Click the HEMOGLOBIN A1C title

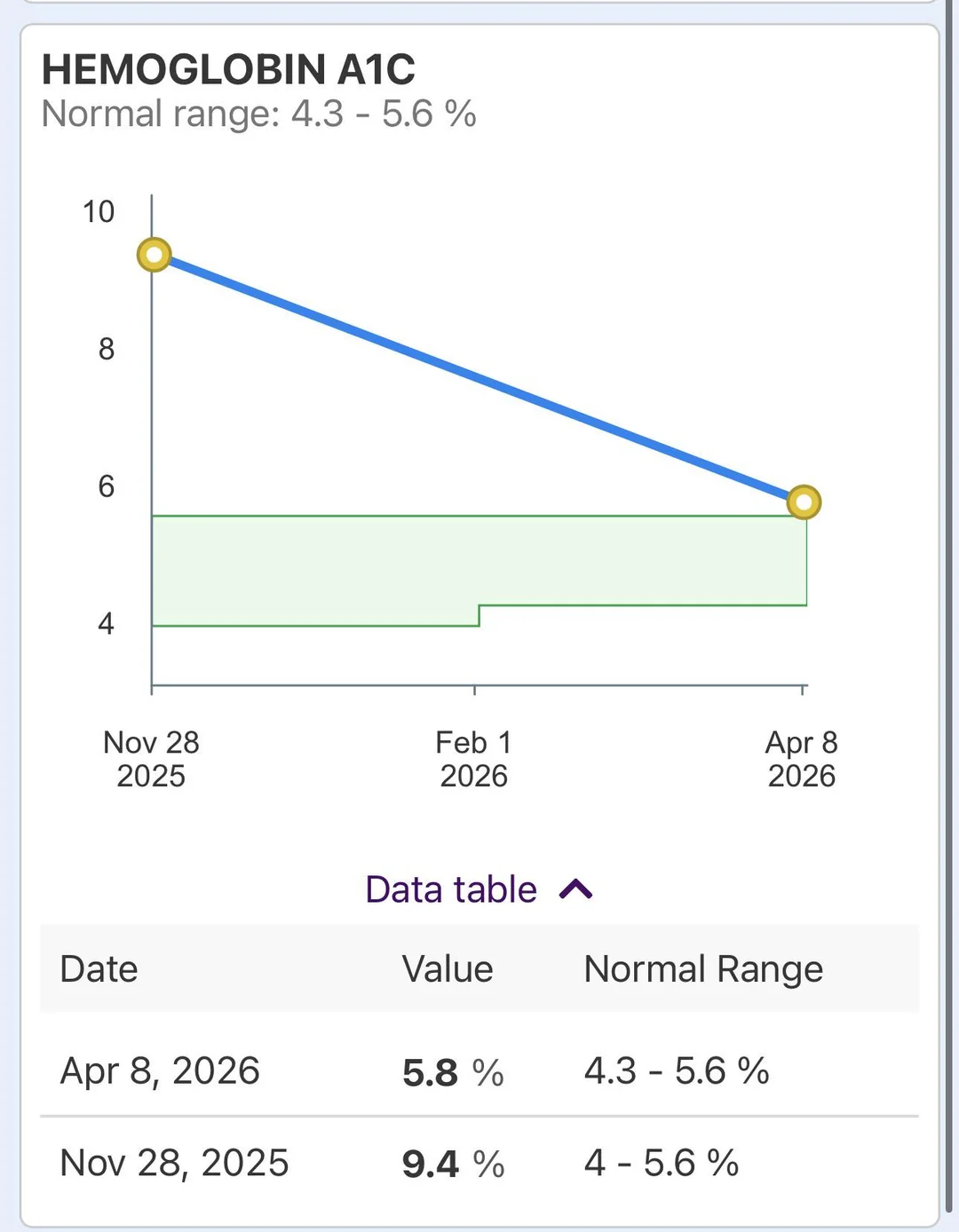[231, 70]
